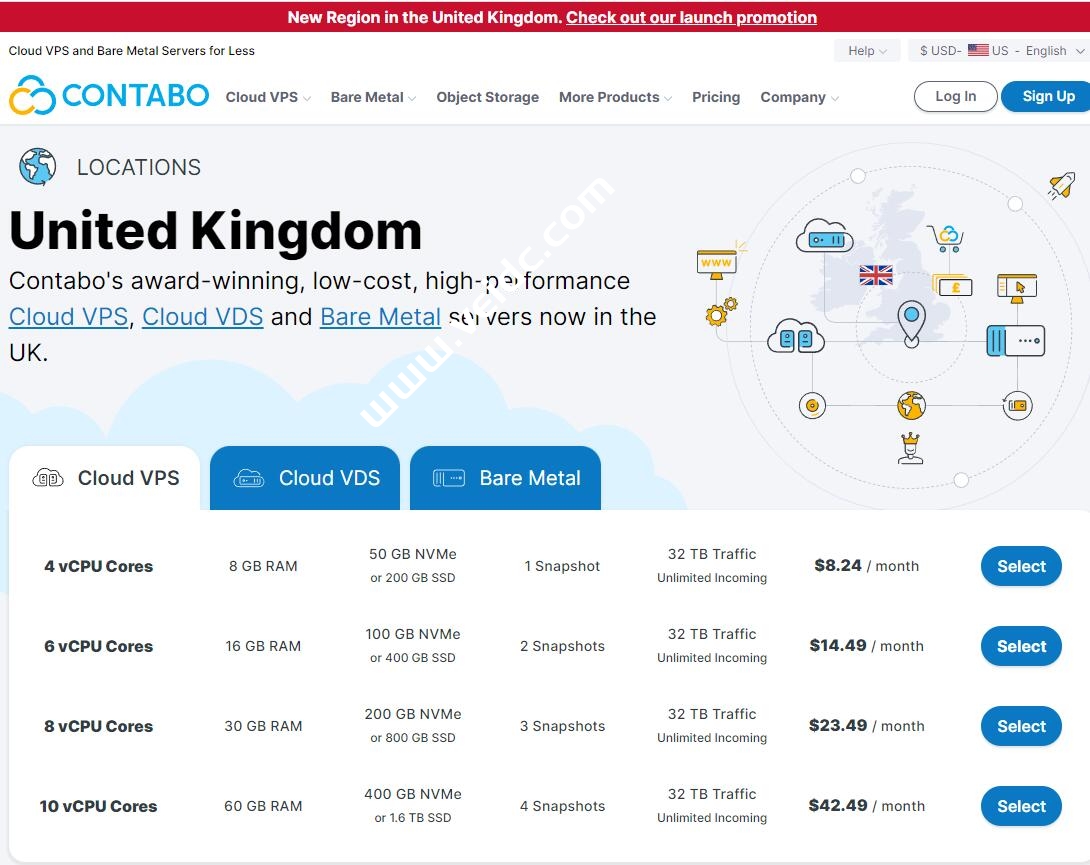Click the Cloud VDS tab icon

click(x=249, y=478)
